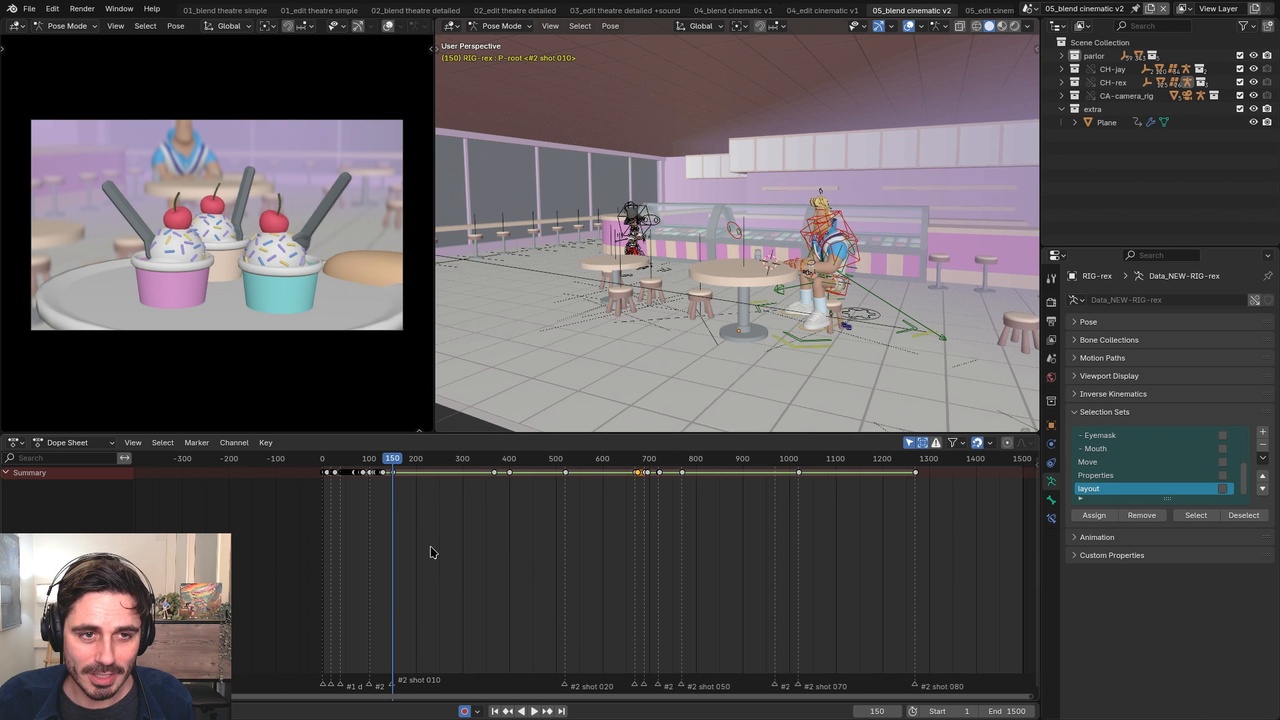Toggle only show selected in Dope Sheet
This screenshot has height=720, width=1280.
point(909,442)
